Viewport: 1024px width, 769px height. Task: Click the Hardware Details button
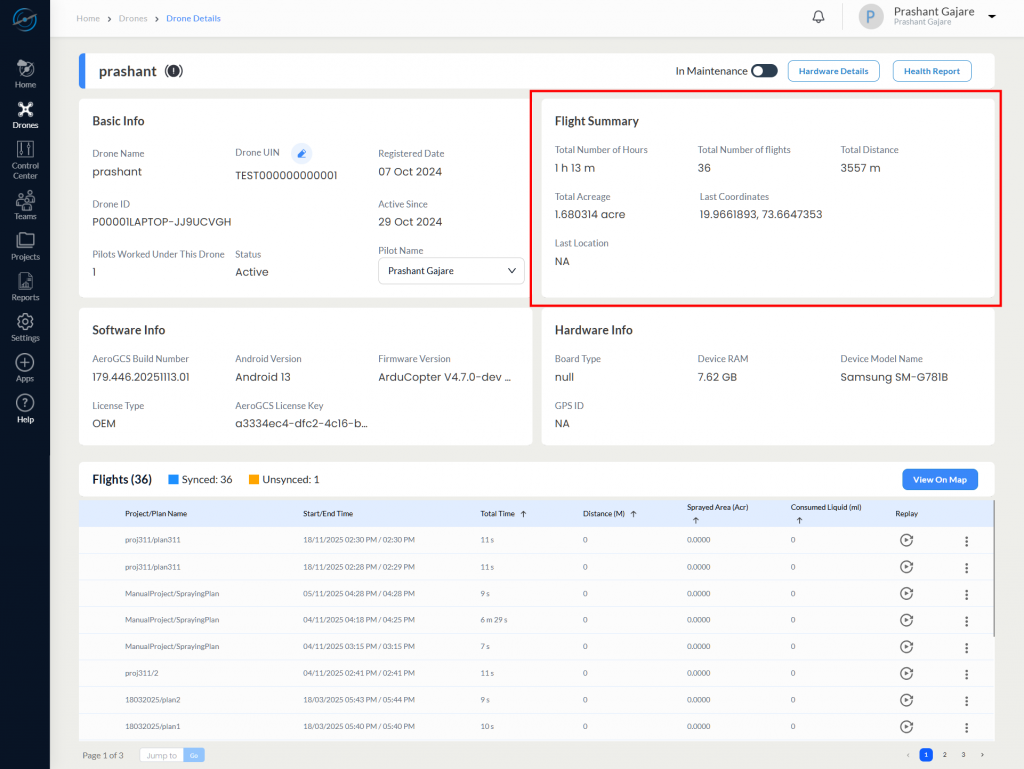pyautogui.click(x=833, y=71)
